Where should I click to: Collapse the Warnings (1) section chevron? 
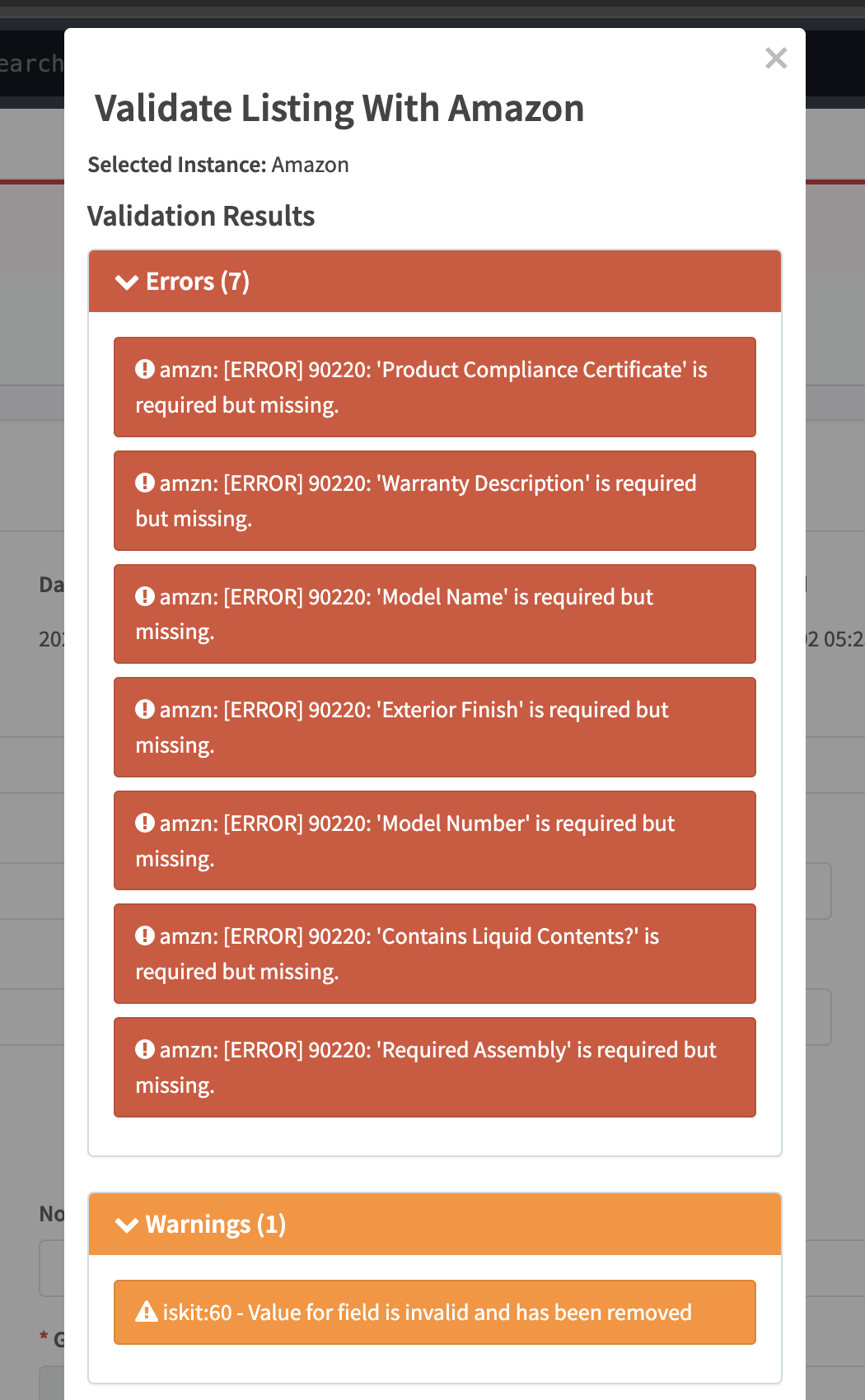pyautogui.click(x=127, y=1225)
